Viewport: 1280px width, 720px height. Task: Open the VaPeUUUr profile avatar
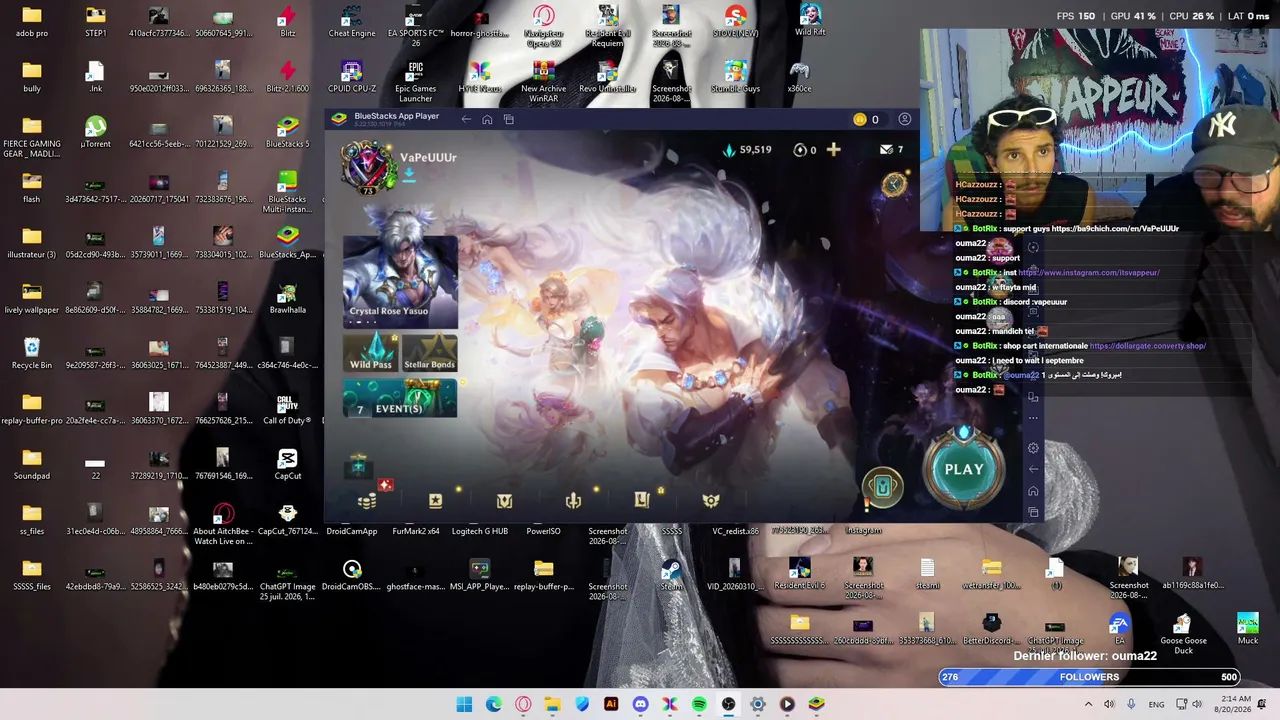[368, 166]
